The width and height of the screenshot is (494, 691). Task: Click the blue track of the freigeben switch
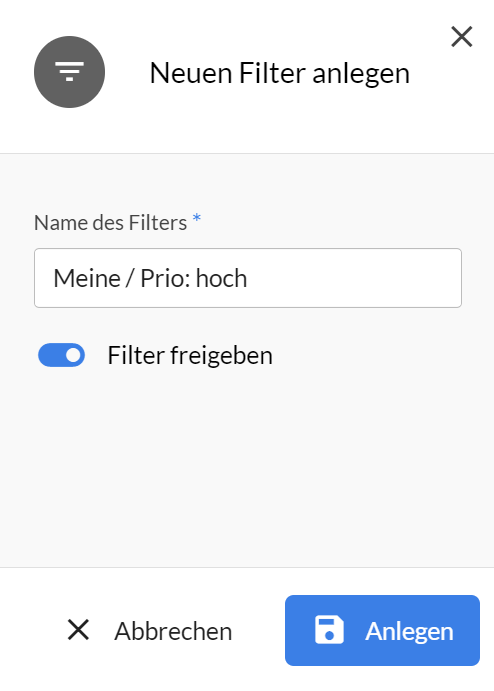(x=51, y=355)
